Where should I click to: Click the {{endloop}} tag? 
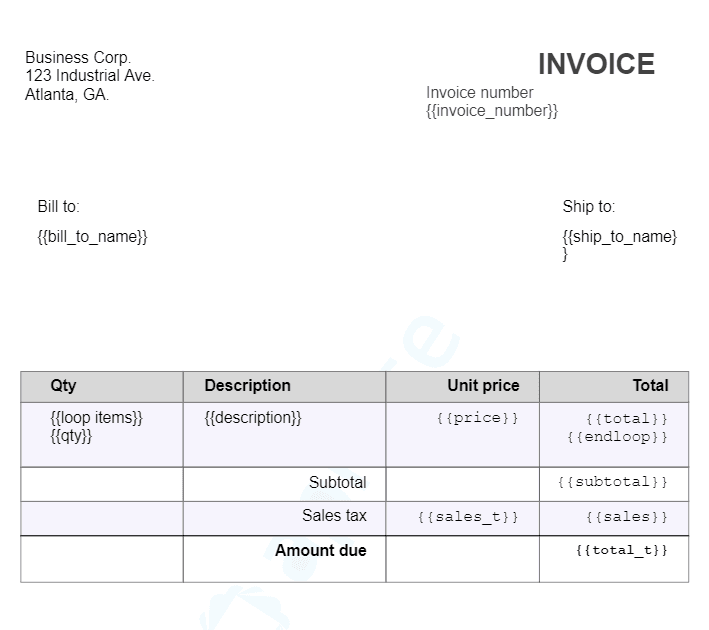(616, 437)
